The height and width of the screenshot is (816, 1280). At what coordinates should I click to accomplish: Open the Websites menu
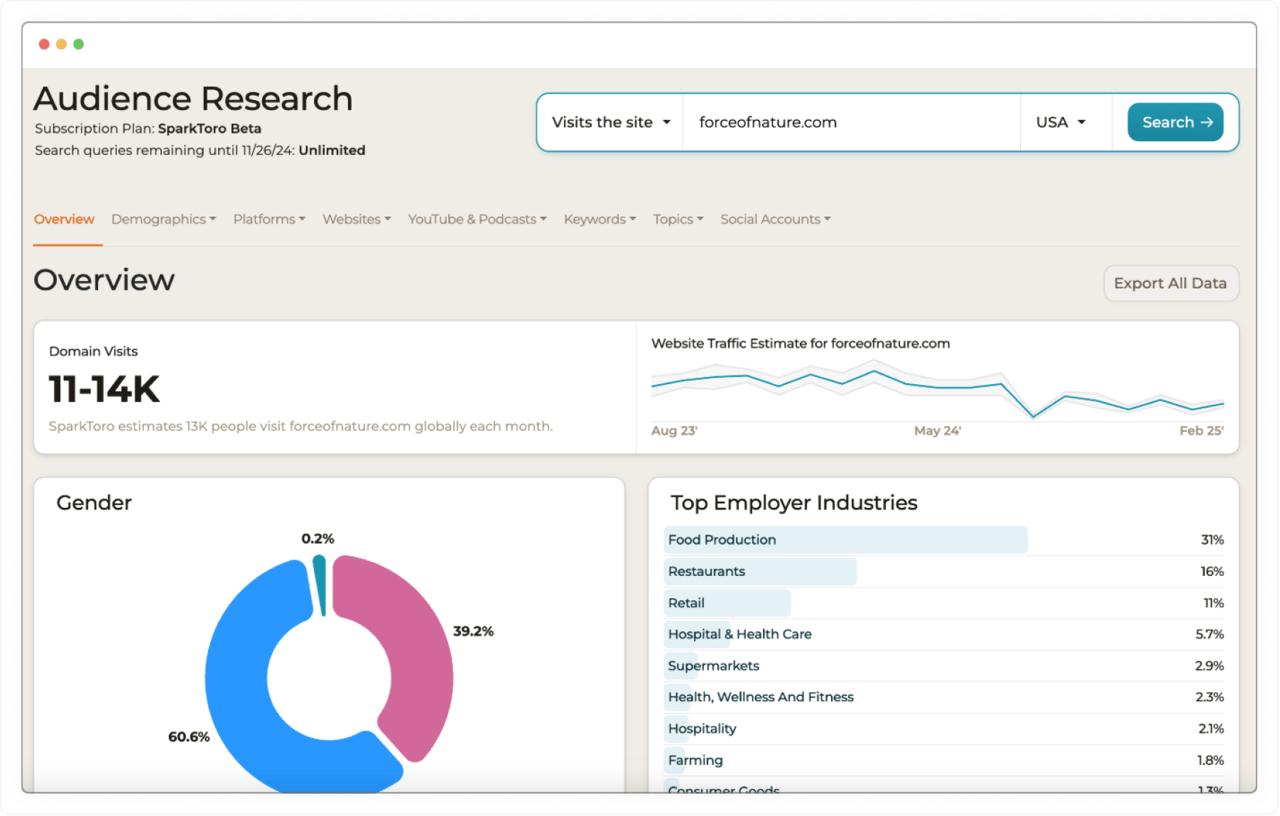click(x=356, y=219)
